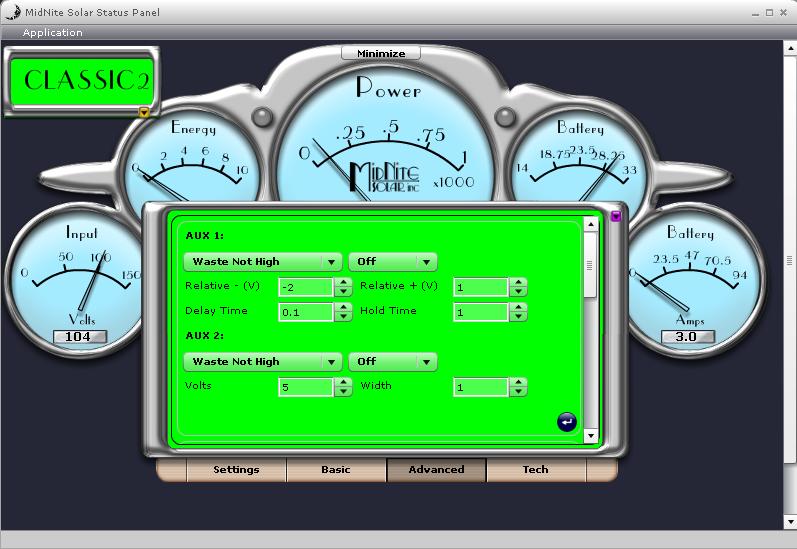This screenshot has width=797, height=549.
Task: Click the AUX 1: label
Action: click(x=204, y=236)
